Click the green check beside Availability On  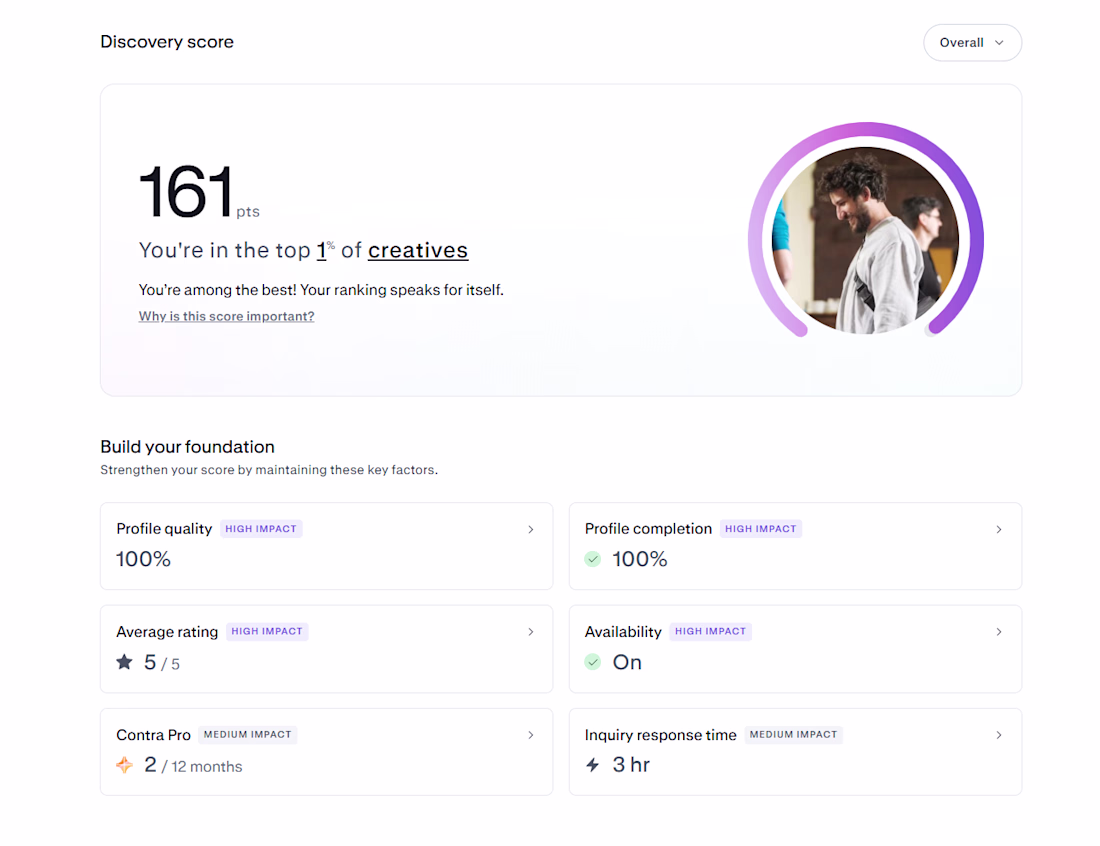point(593,662)
